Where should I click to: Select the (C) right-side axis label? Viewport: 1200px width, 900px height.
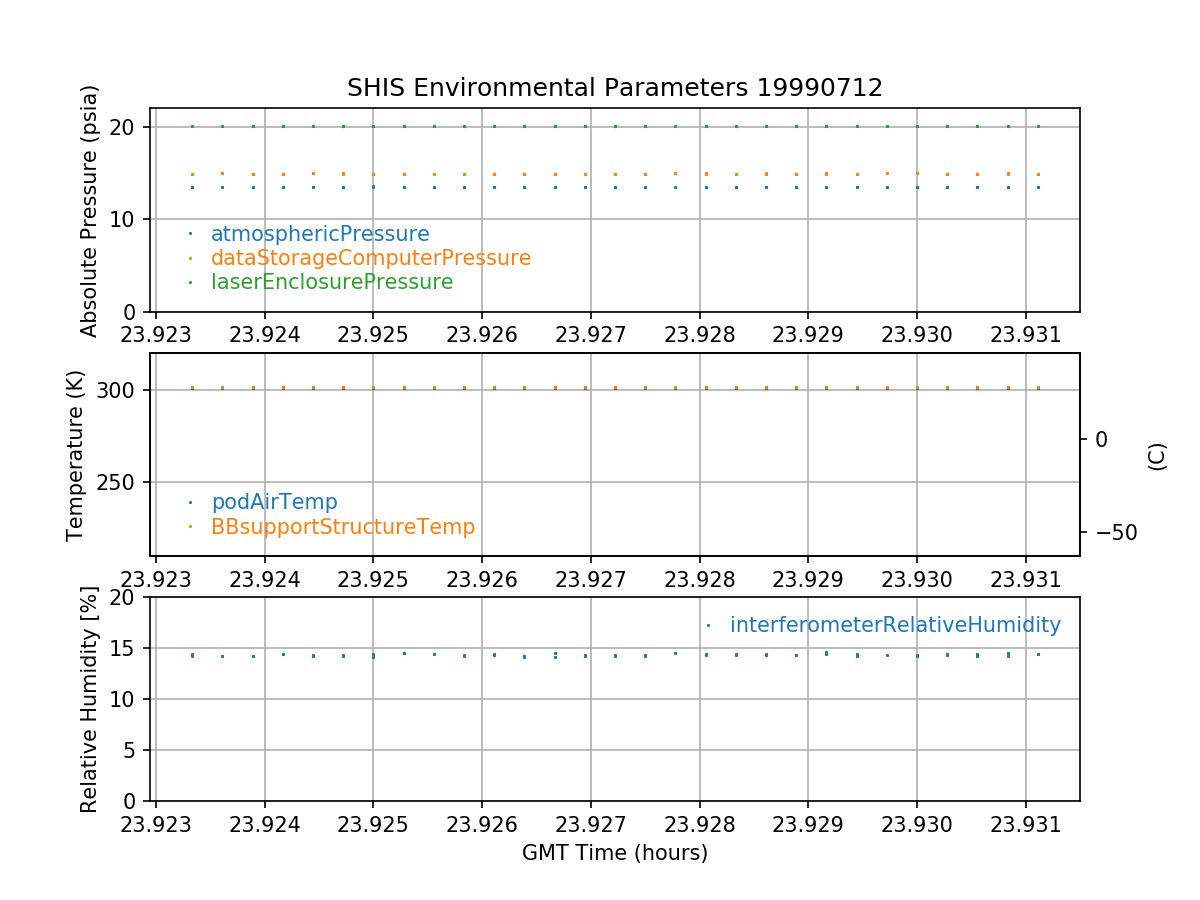point(1157,456)
